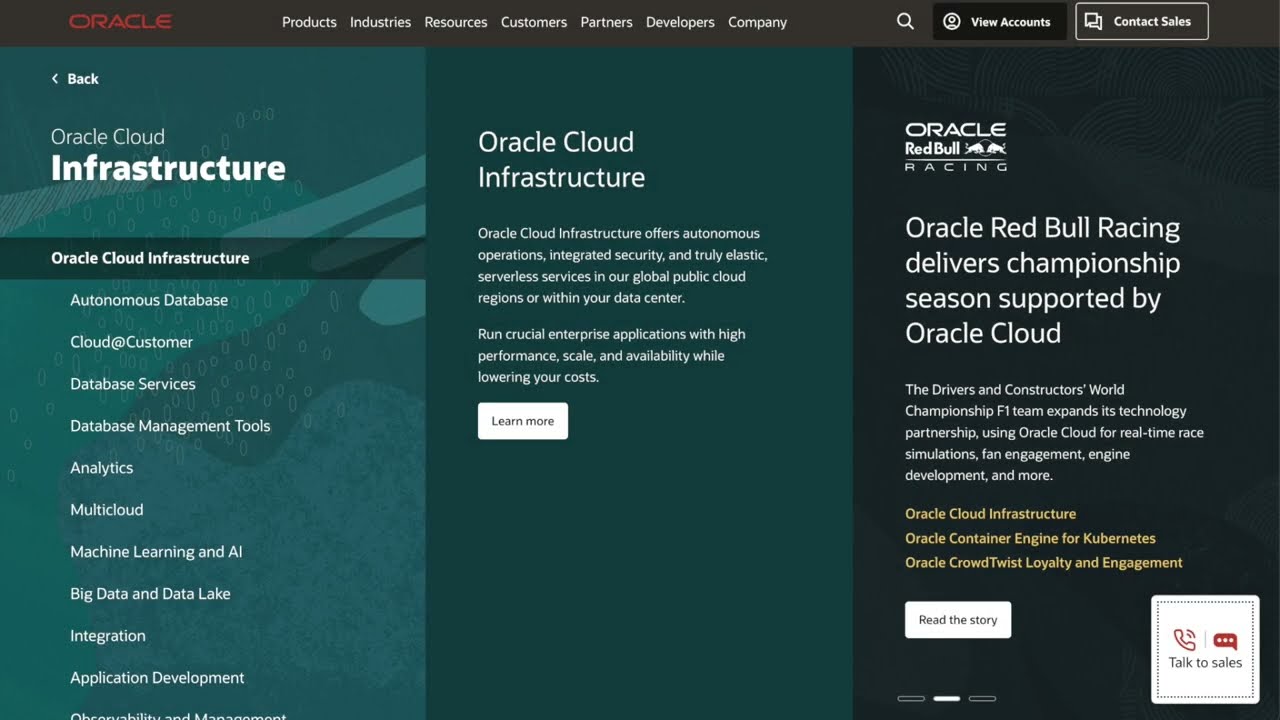Open the Partners menu
The height and width of the screenshot is (720, 1280).
click(x=606, y=22)
